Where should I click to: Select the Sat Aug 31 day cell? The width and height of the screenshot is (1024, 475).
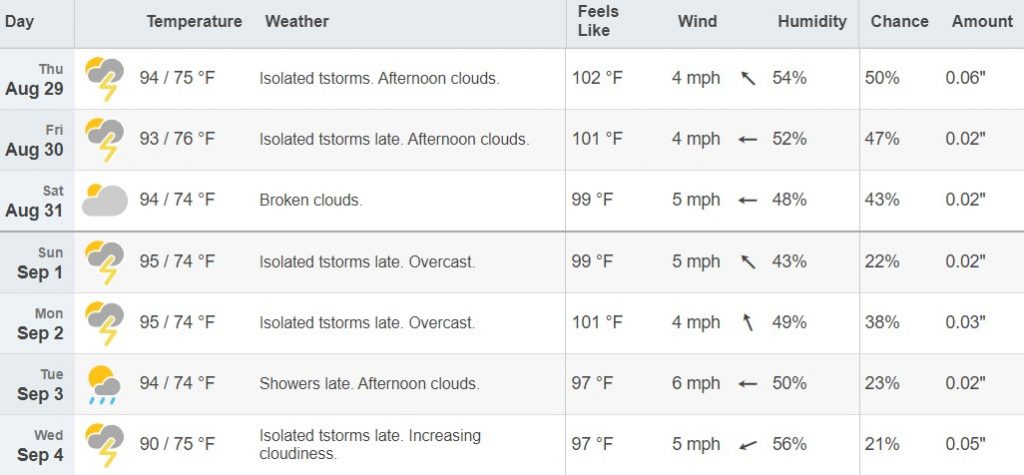(x=37, y=201)
